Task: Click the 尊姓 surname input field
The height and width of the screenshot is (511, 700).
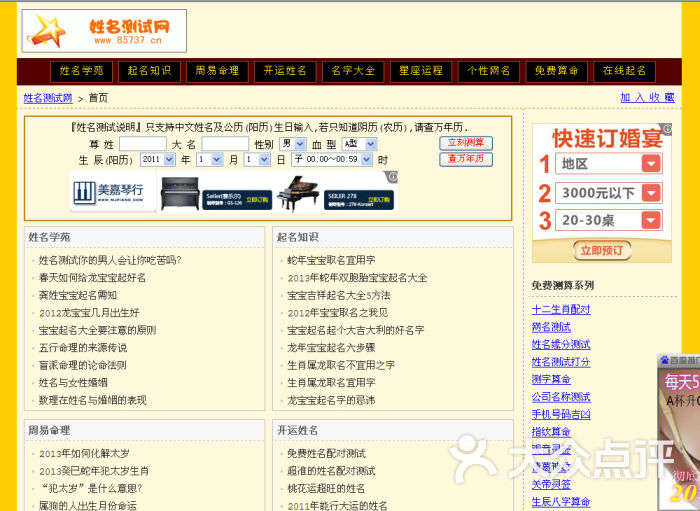Action: coord(143,144)
